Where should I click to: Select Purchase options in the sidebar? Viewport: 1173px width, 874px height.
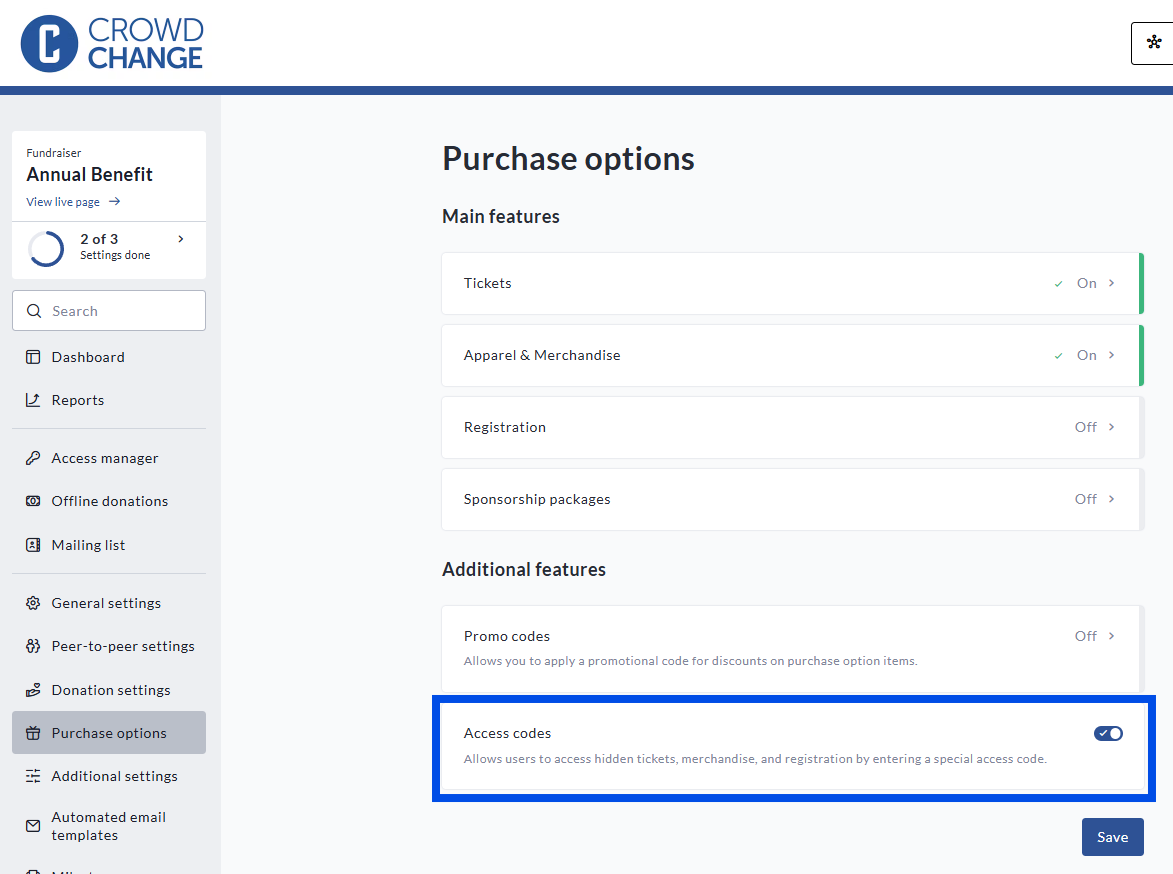click(109, 733)
